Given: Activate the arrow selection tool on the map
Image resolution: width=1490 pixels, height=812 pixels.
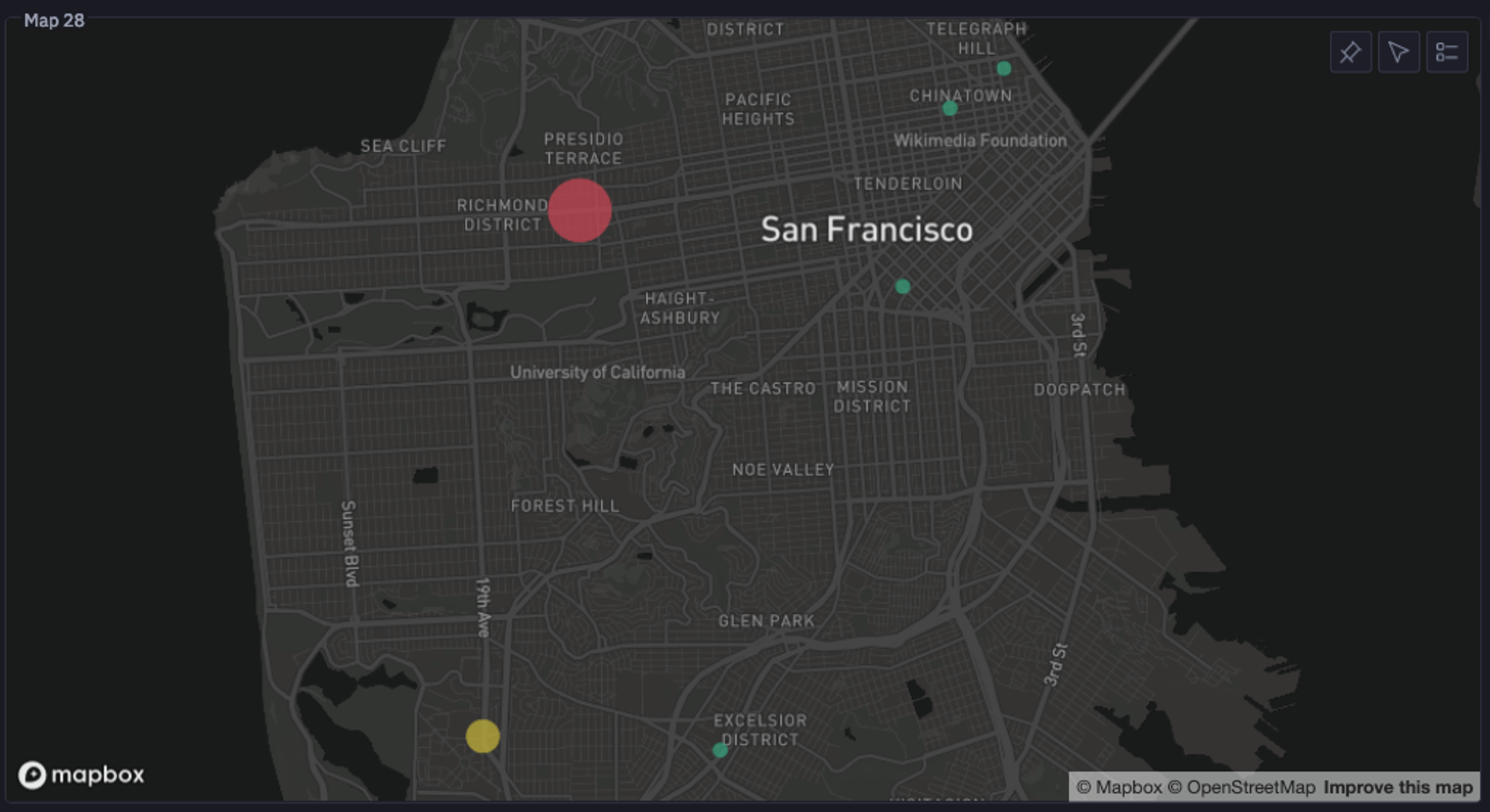Looking at the screenshot, I should [x=1399, y=51].
